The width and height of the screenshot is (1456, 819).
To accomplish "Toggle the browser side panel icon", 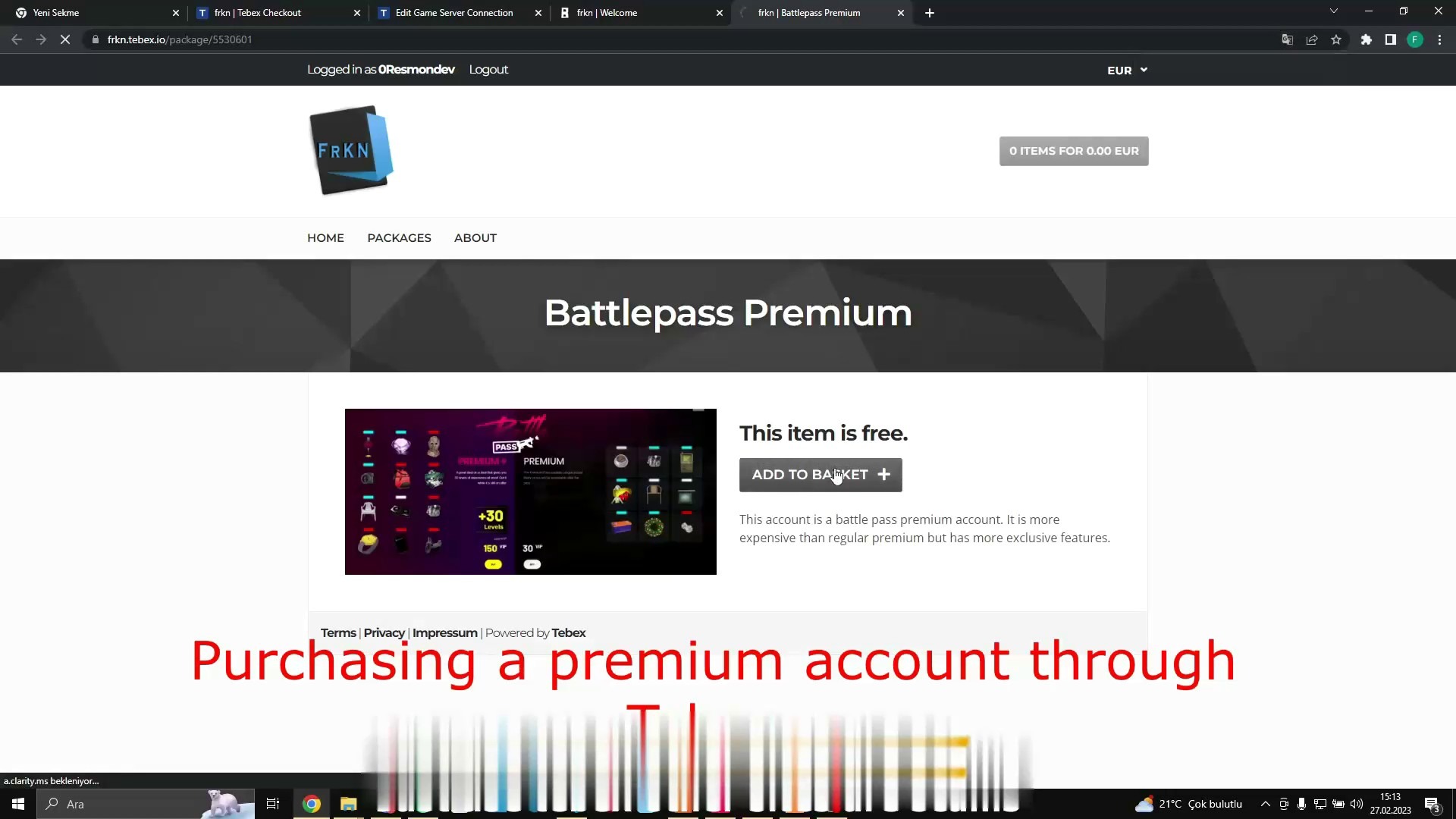I will [1390, 39].
